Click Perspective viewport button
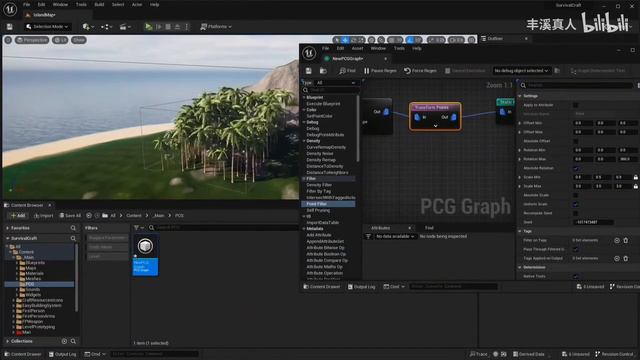The height and width of the screenshot is (360, 640). (32, 40)
